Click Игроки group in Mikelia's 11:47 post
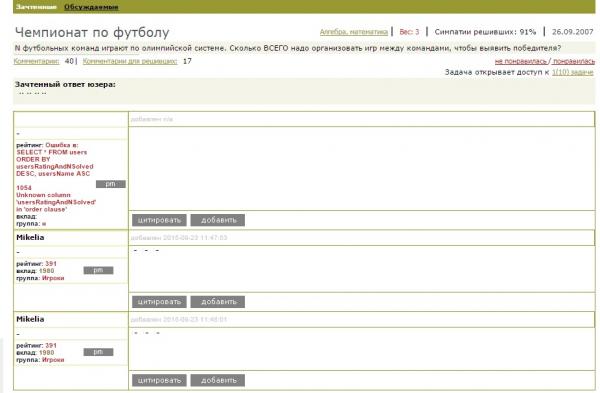 coord(53,278)
